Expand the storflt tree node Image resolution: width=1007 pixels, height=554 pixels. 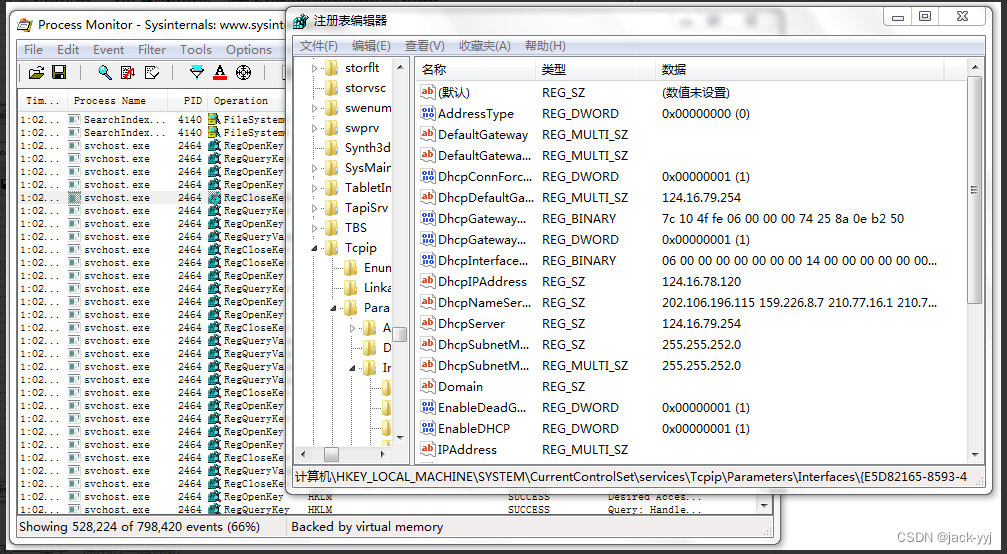tap(315, 68)
